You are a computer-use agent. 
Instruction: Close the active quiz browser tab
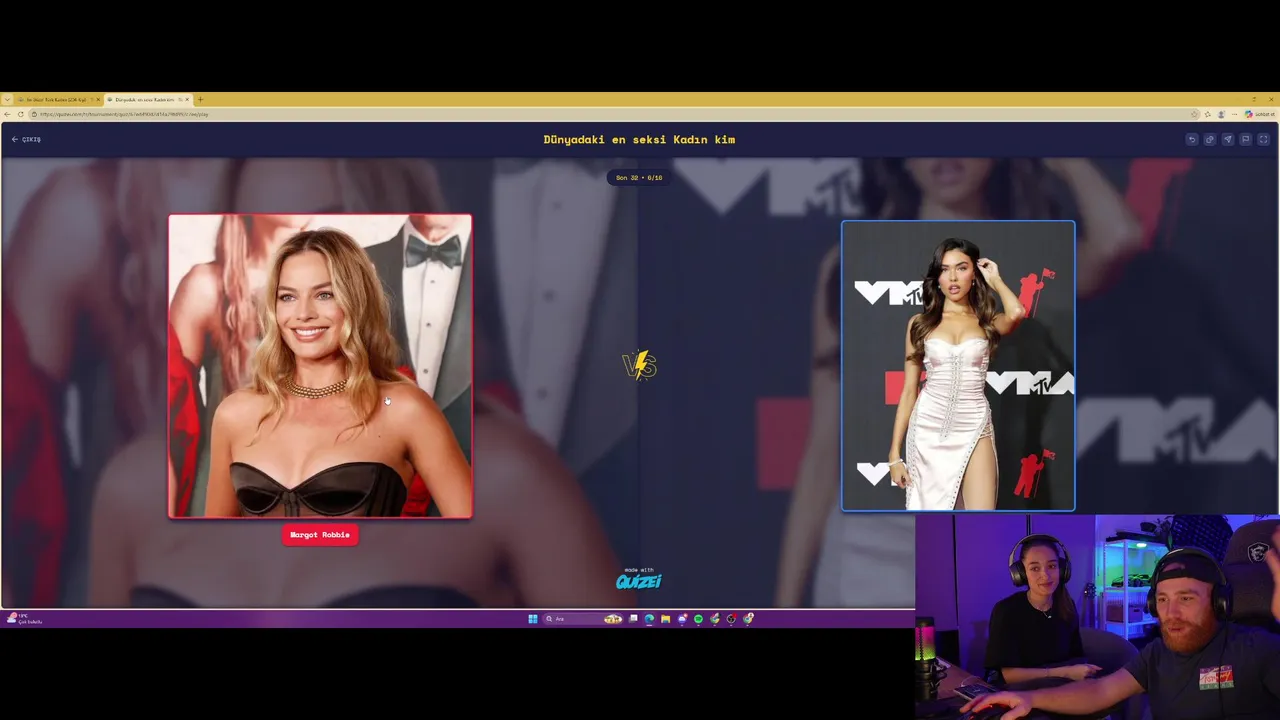[x=187, y=99]
